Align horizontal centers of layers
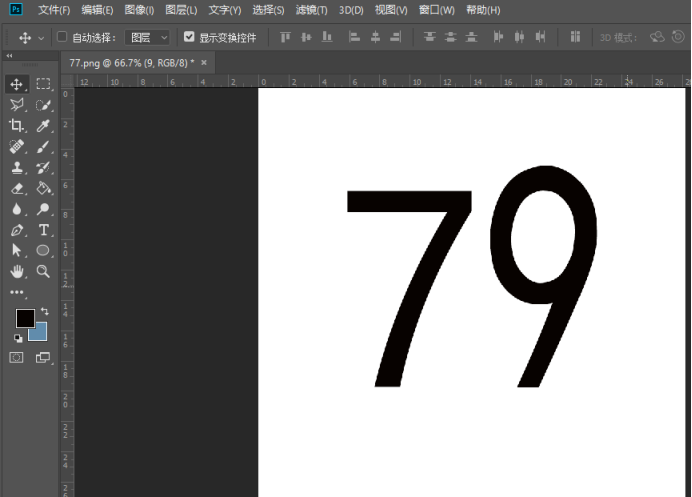The width and height of the screenshot is (692, 497). (x=375, y=37)
